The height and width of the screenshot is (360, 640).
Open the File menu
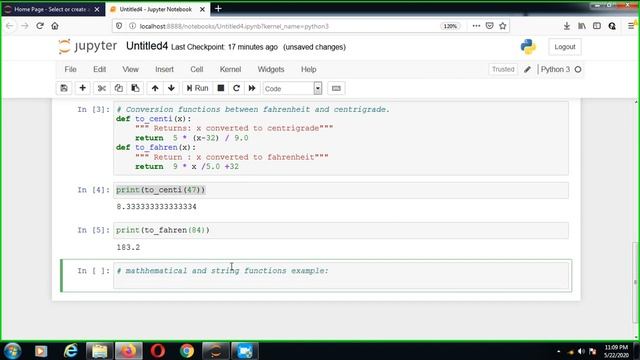[70, 69]
